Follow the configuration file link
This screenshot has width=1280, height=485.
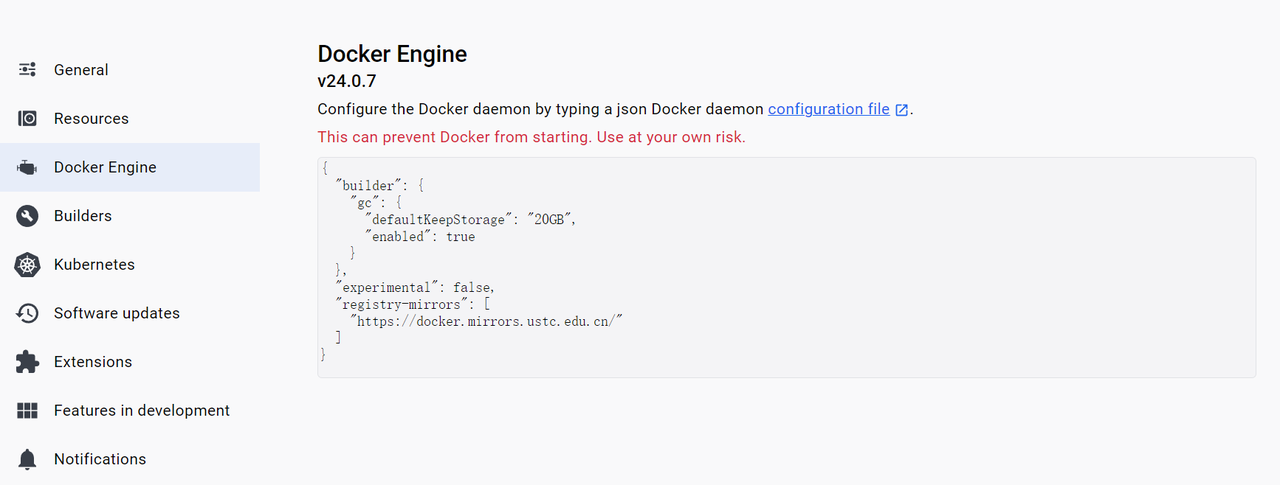point(829,109)
